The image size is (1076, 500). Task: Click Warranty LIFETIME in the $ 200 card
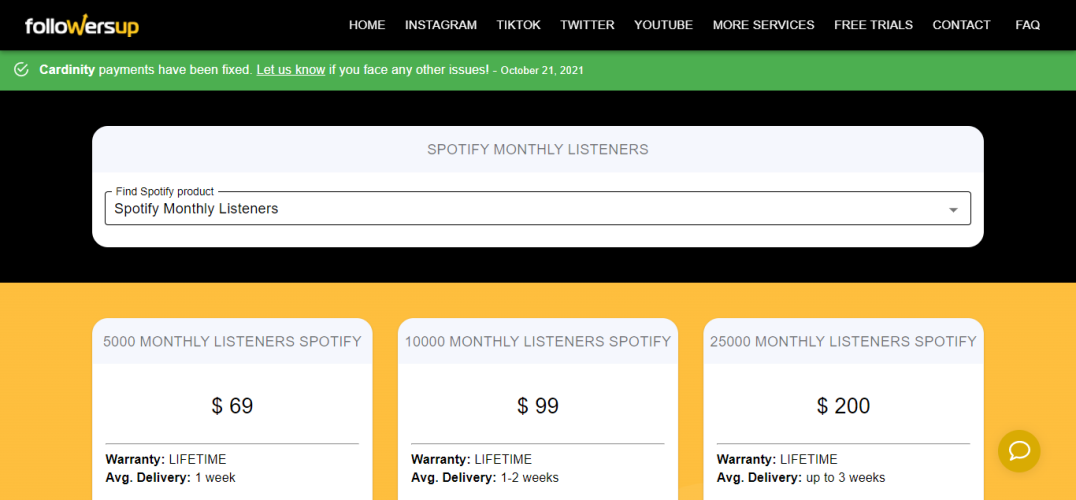[777, 460]
